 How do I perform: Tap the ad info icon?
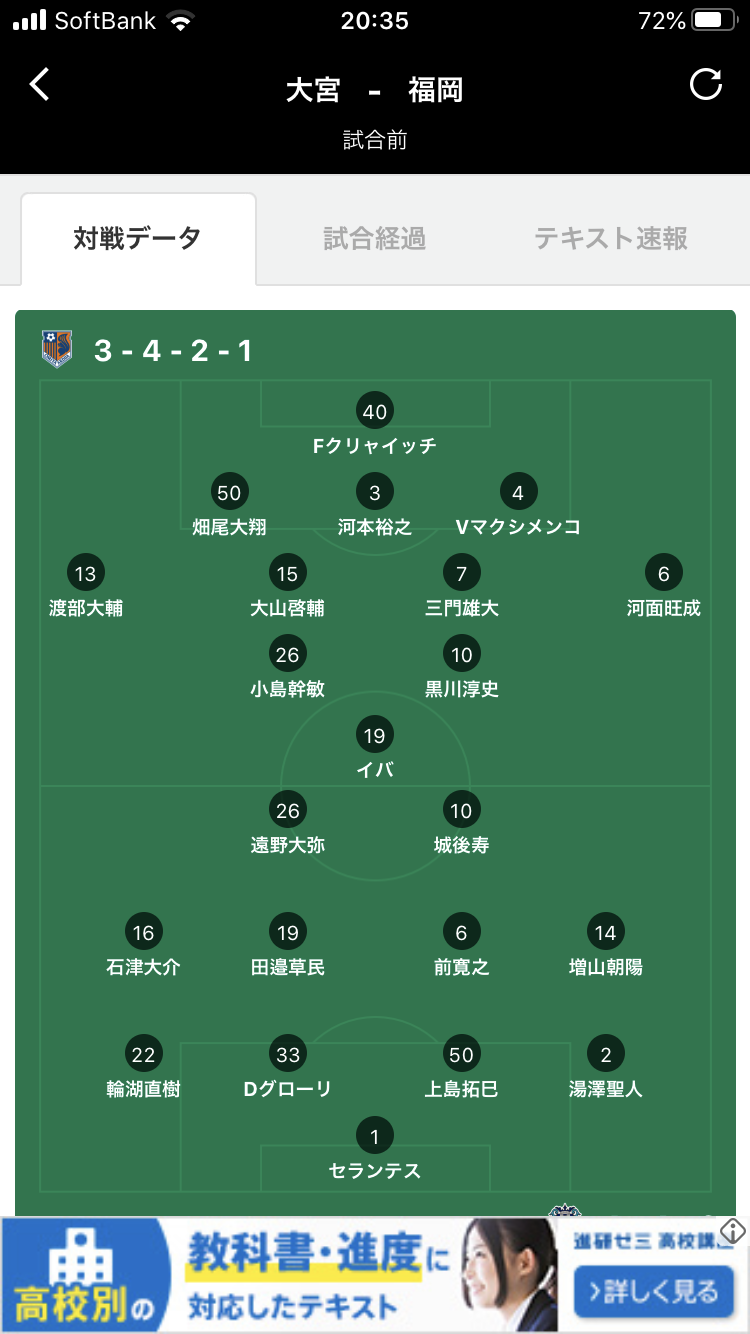pos(733,1231)
